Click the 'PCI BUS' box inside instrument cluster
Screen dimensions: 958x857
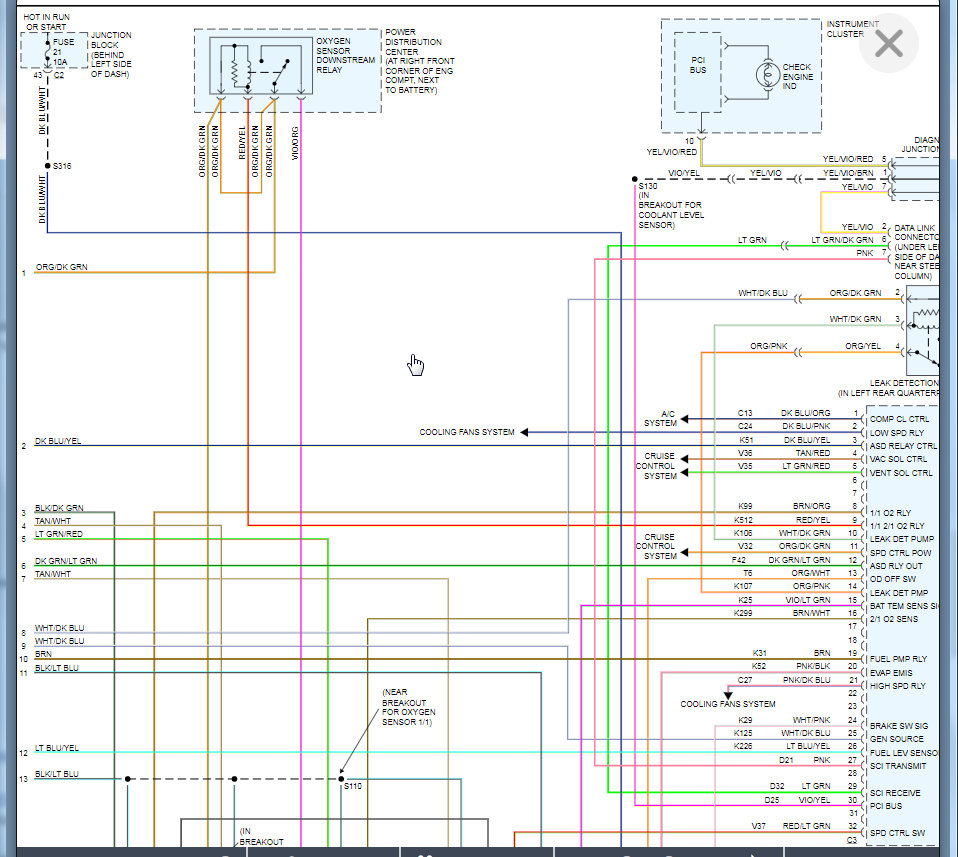click(698, 72)
